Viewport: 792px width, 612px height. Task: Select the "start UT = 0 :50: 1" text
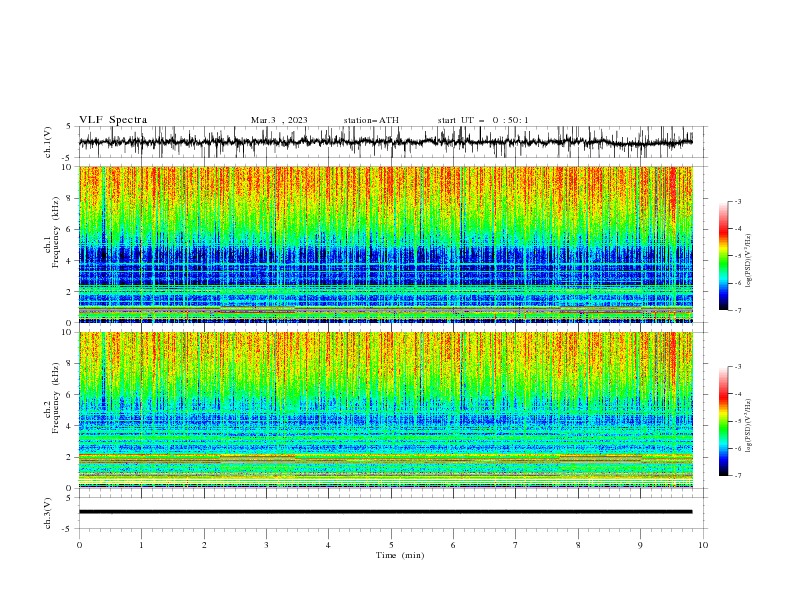tap(483, 120)
